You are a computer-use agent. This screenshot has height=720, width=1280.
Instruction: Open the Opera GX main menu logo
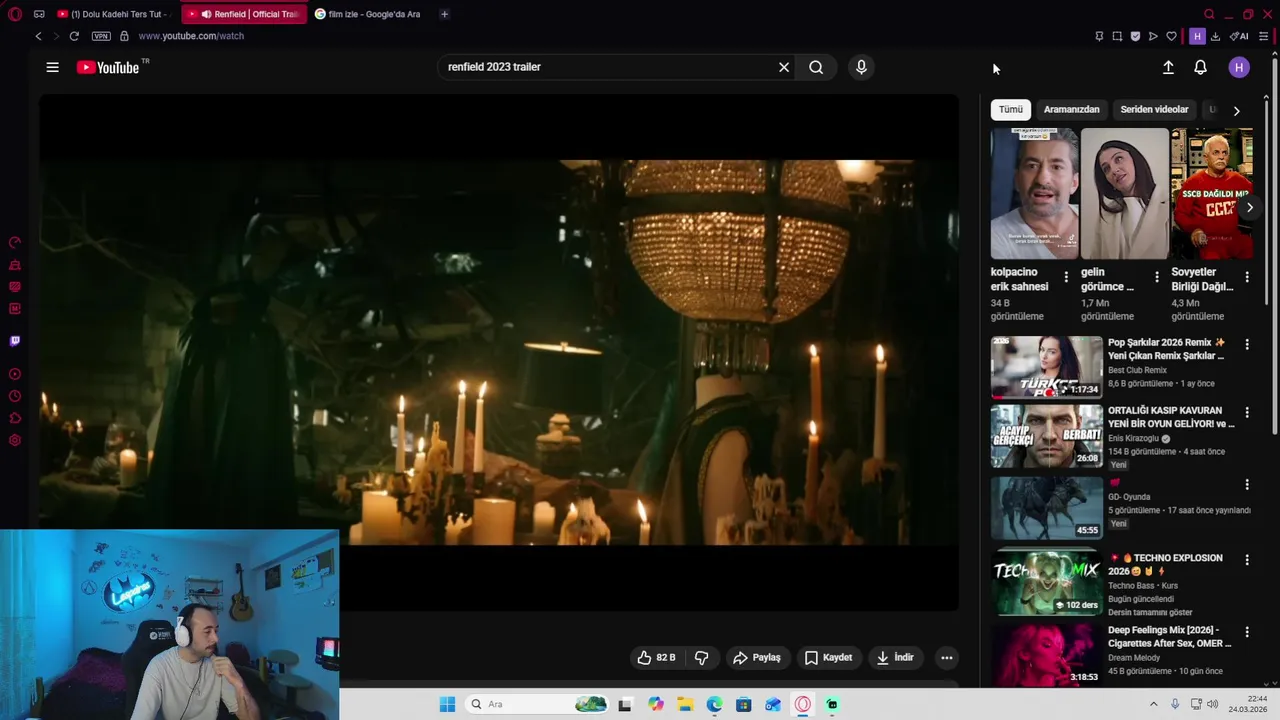pos(14,14)
